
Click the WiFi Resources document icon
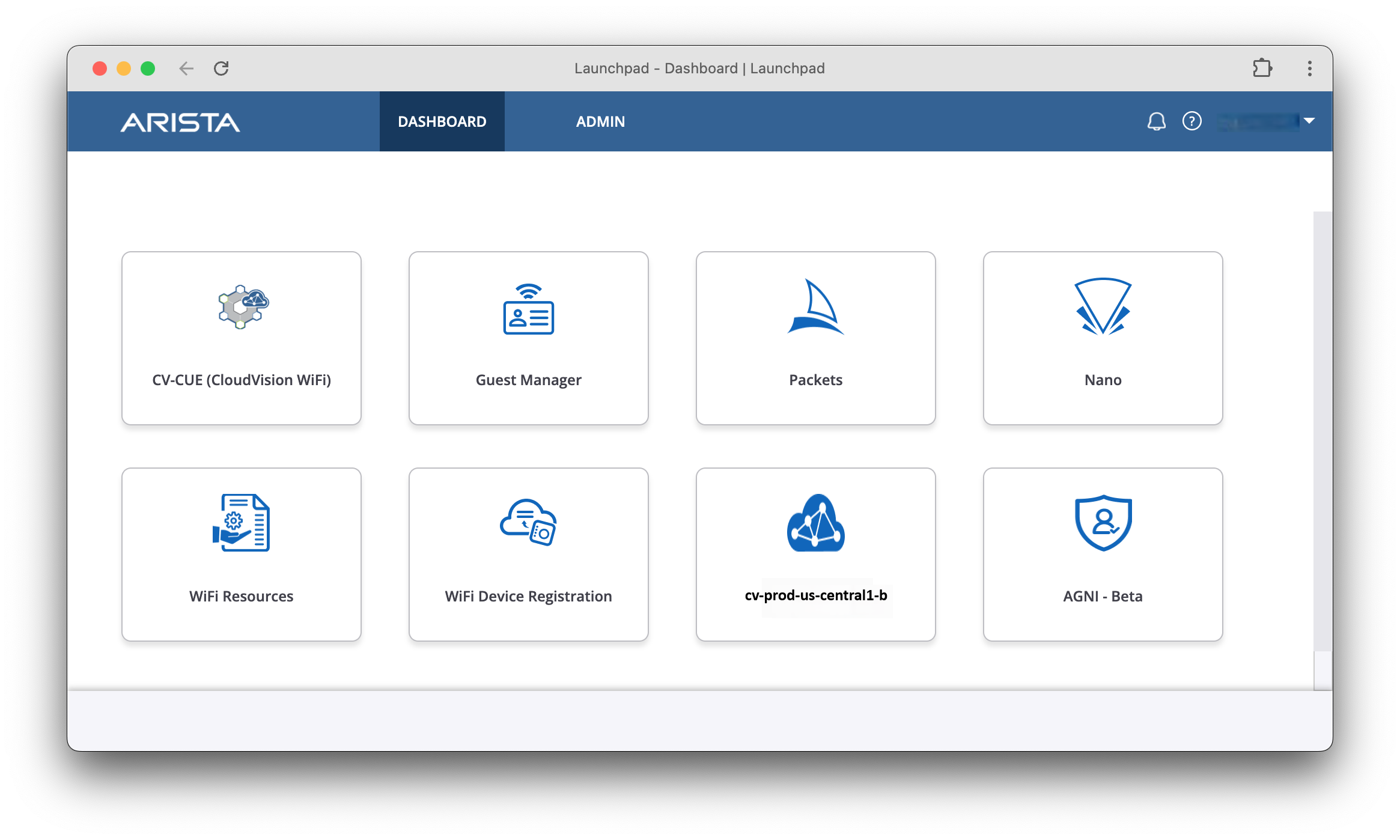pyautogui.click(x=241, y=522)
